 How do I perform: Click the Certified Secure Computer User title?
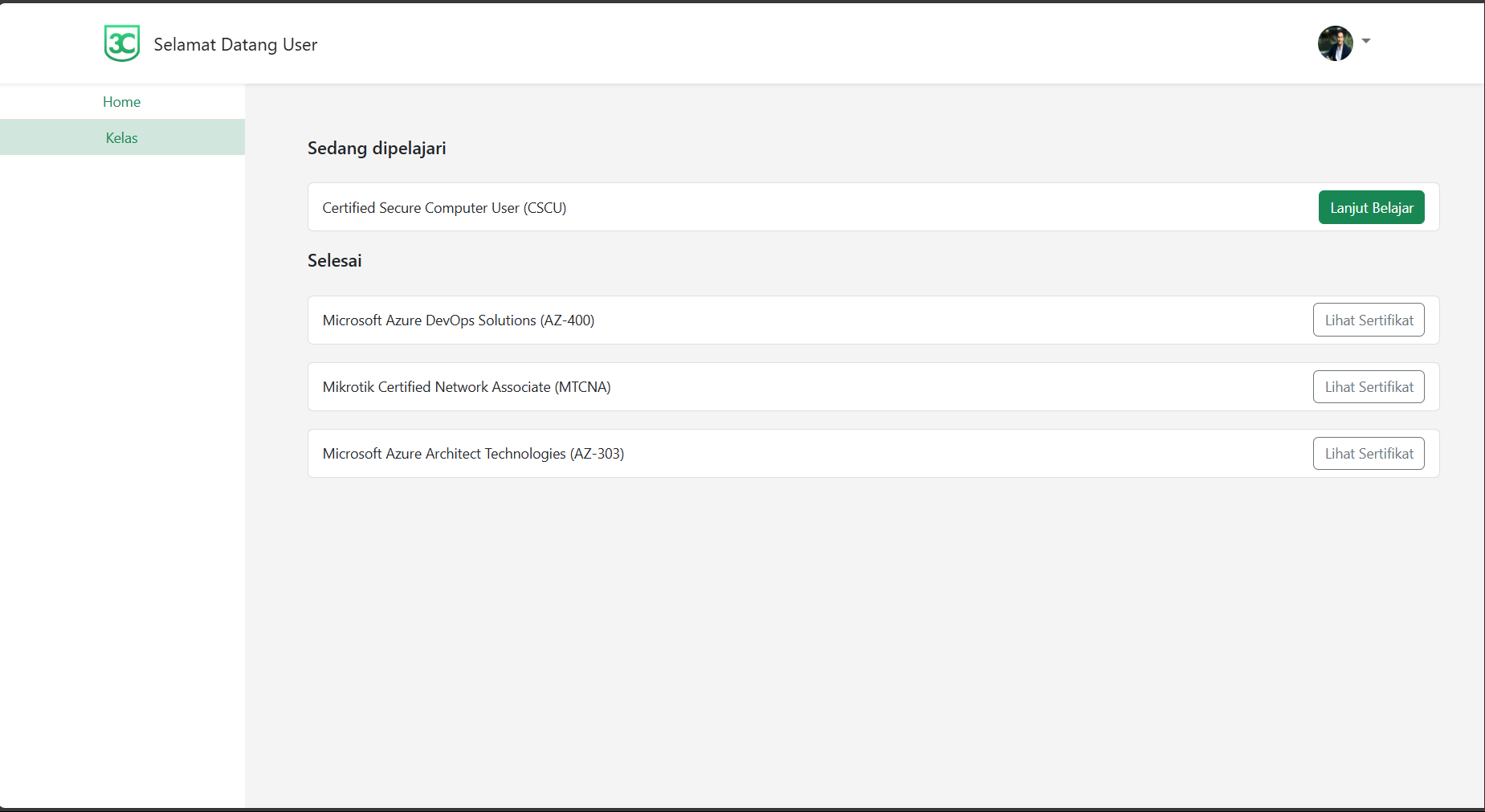click(x=444, y=207)
